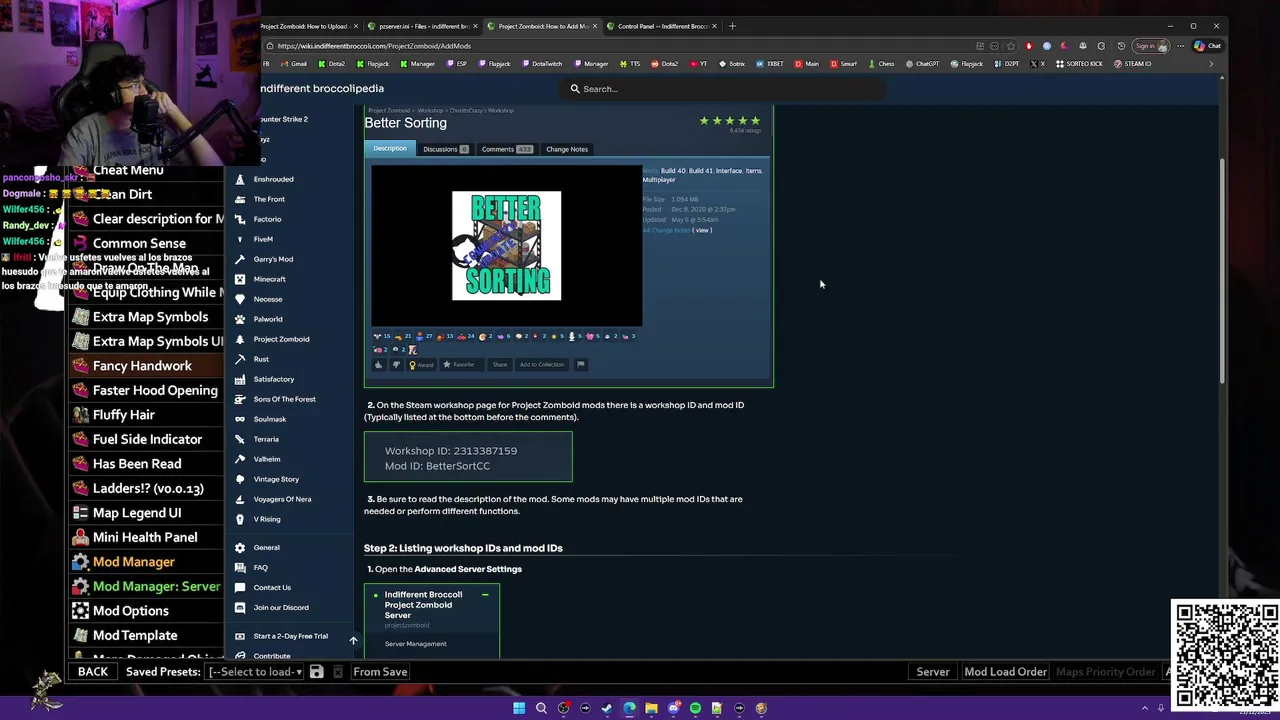This screenshot has height=720, width=1280.
Task: Click the From Save button
Action: coord(380,672)
